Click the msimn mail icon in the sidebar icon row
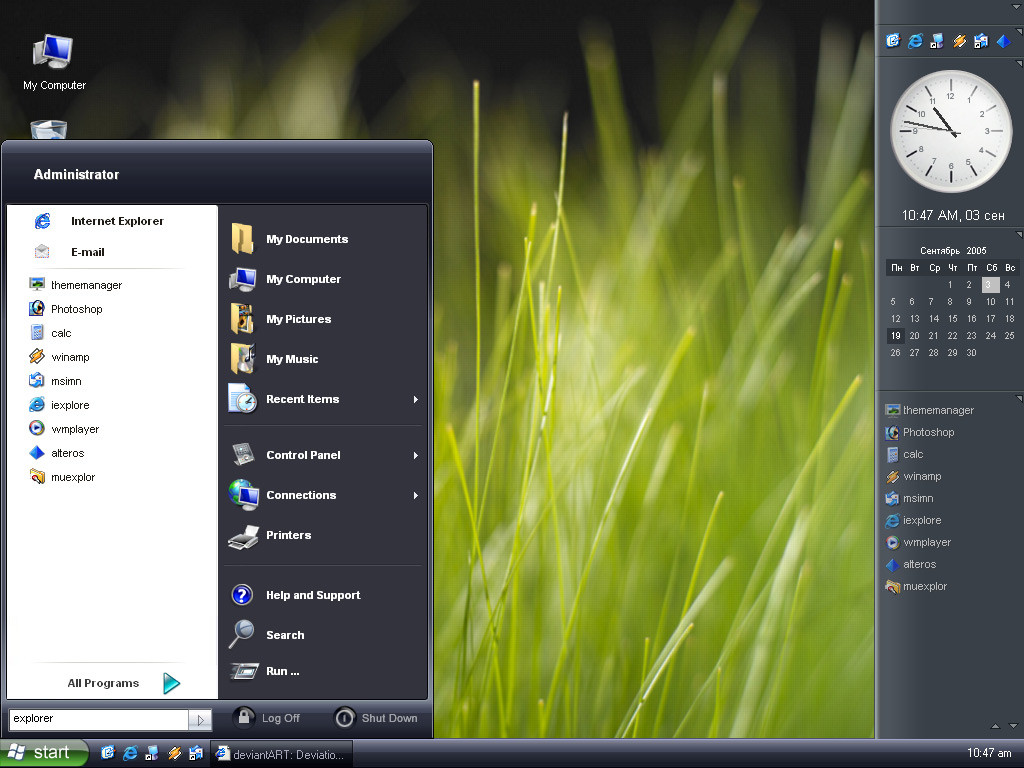The width and height of the screenshot is (1024, 768). (x=981, y=41)
